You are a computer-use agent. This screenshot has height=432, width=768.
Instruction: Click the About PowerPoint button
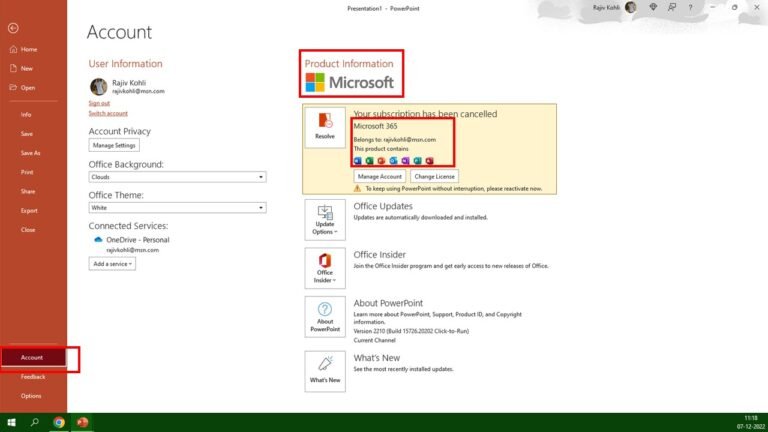(325, 317)
